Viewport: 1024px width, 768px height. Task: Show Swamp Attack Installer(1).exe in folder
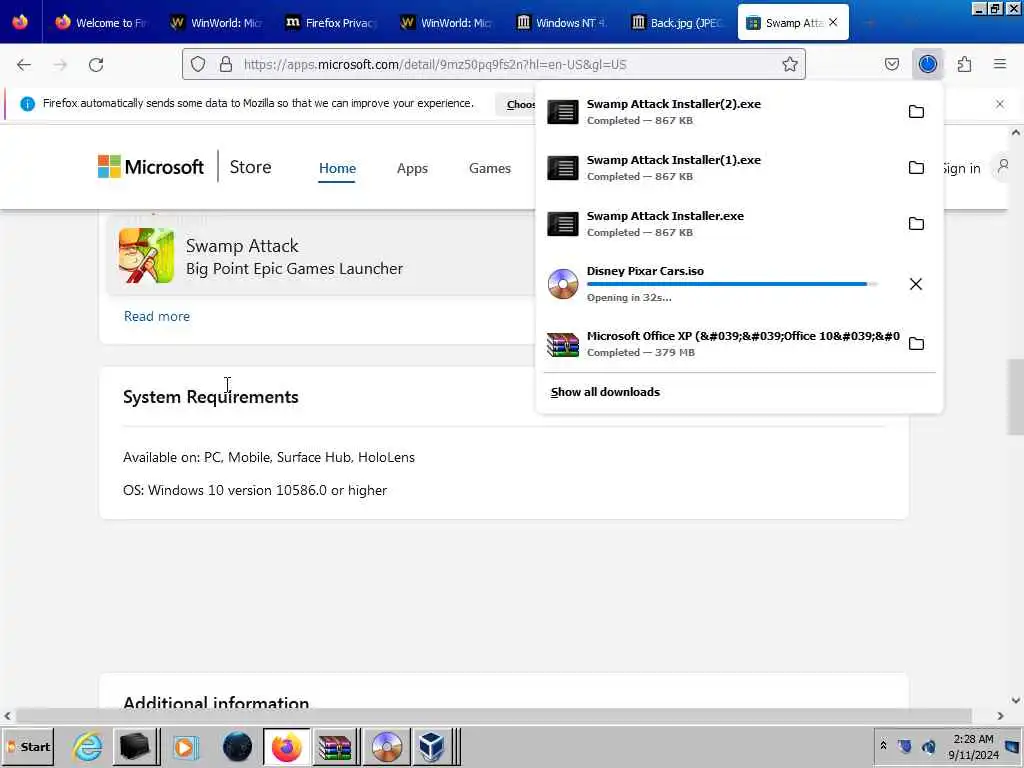coord(916,168)
